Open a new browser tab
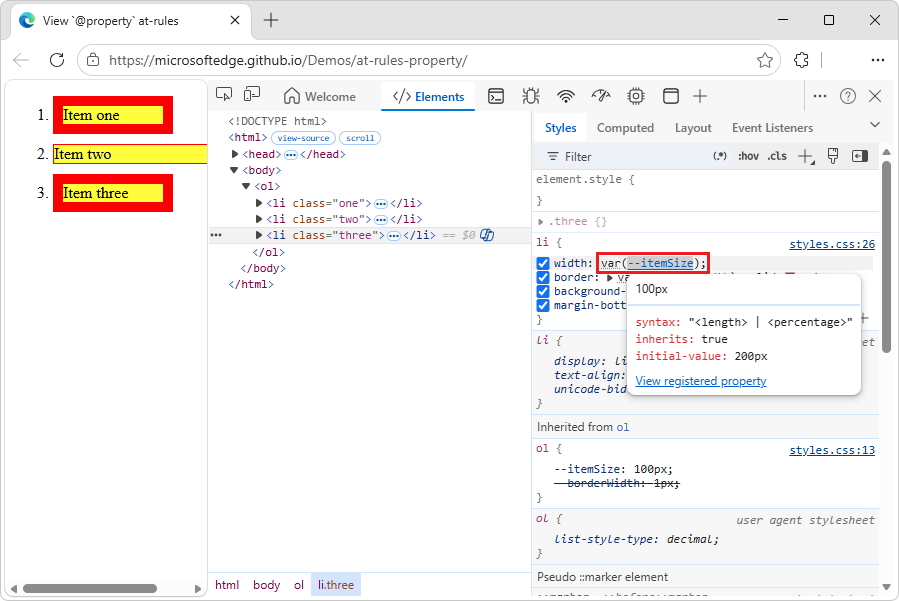Image resolution: width=899 pixels, height=601 pixels. (271, 21)
